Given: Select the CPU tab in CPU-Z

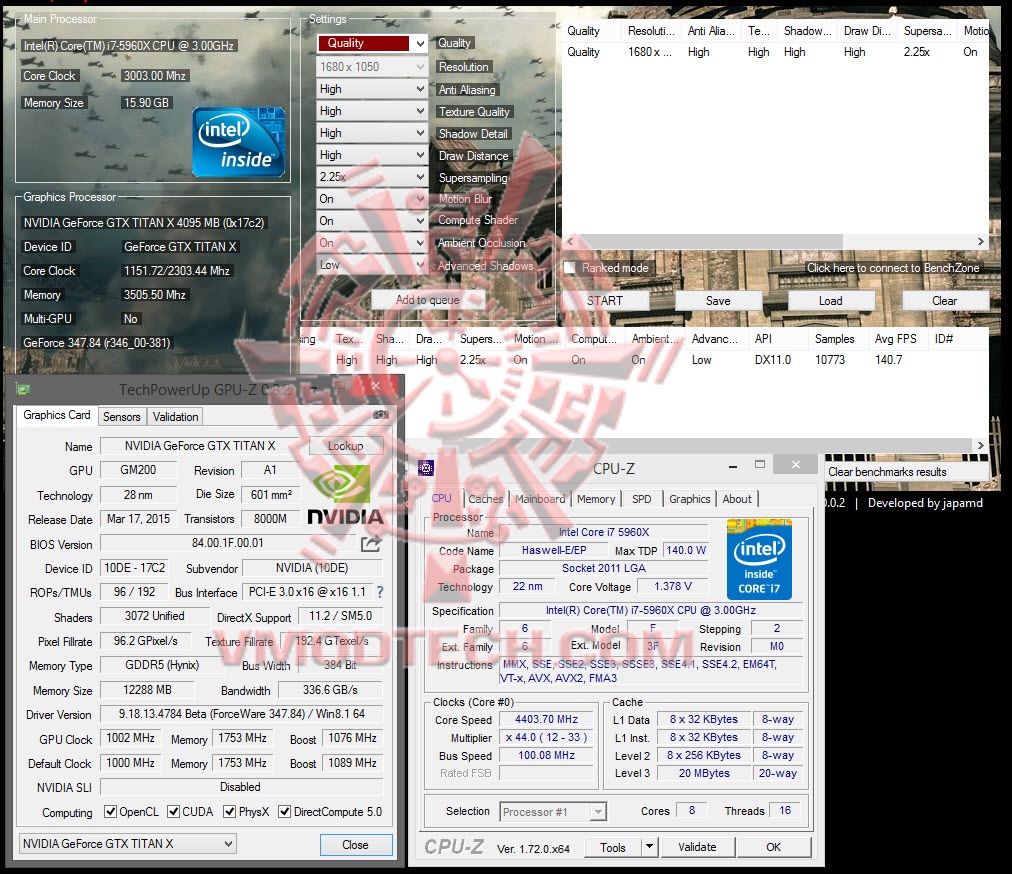Looking at the screenshot, I should (441, 498).
